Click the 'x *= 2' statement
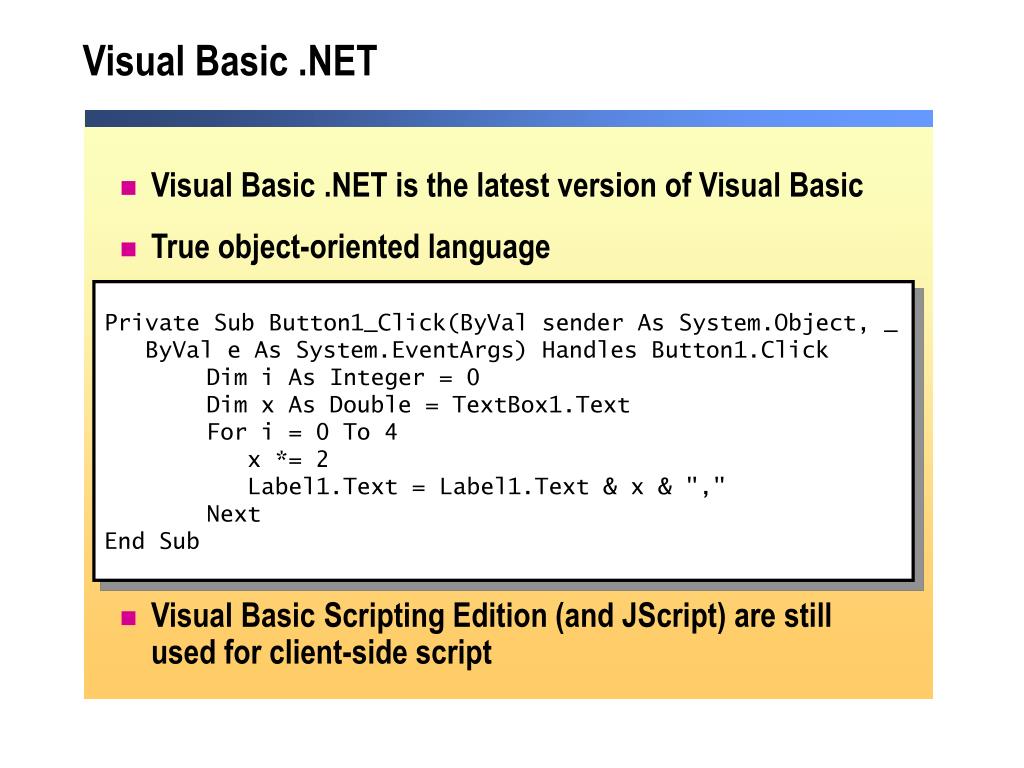Screen dimensions: 1024x768 pos(288,460)
